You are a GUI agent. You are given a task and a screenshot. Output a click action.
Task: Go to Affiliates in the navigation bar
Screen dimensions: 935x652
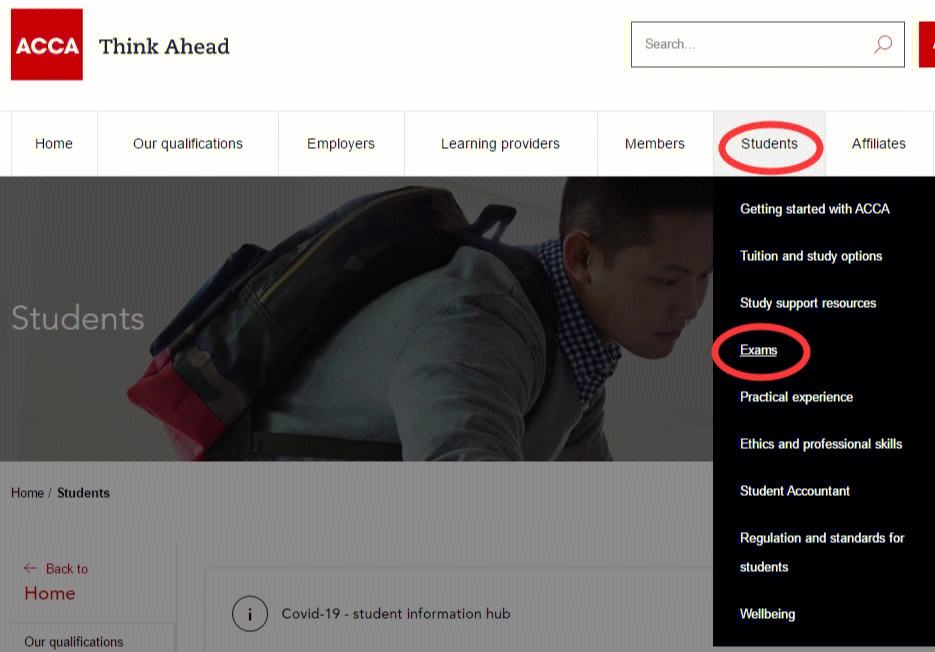point(879,144)
